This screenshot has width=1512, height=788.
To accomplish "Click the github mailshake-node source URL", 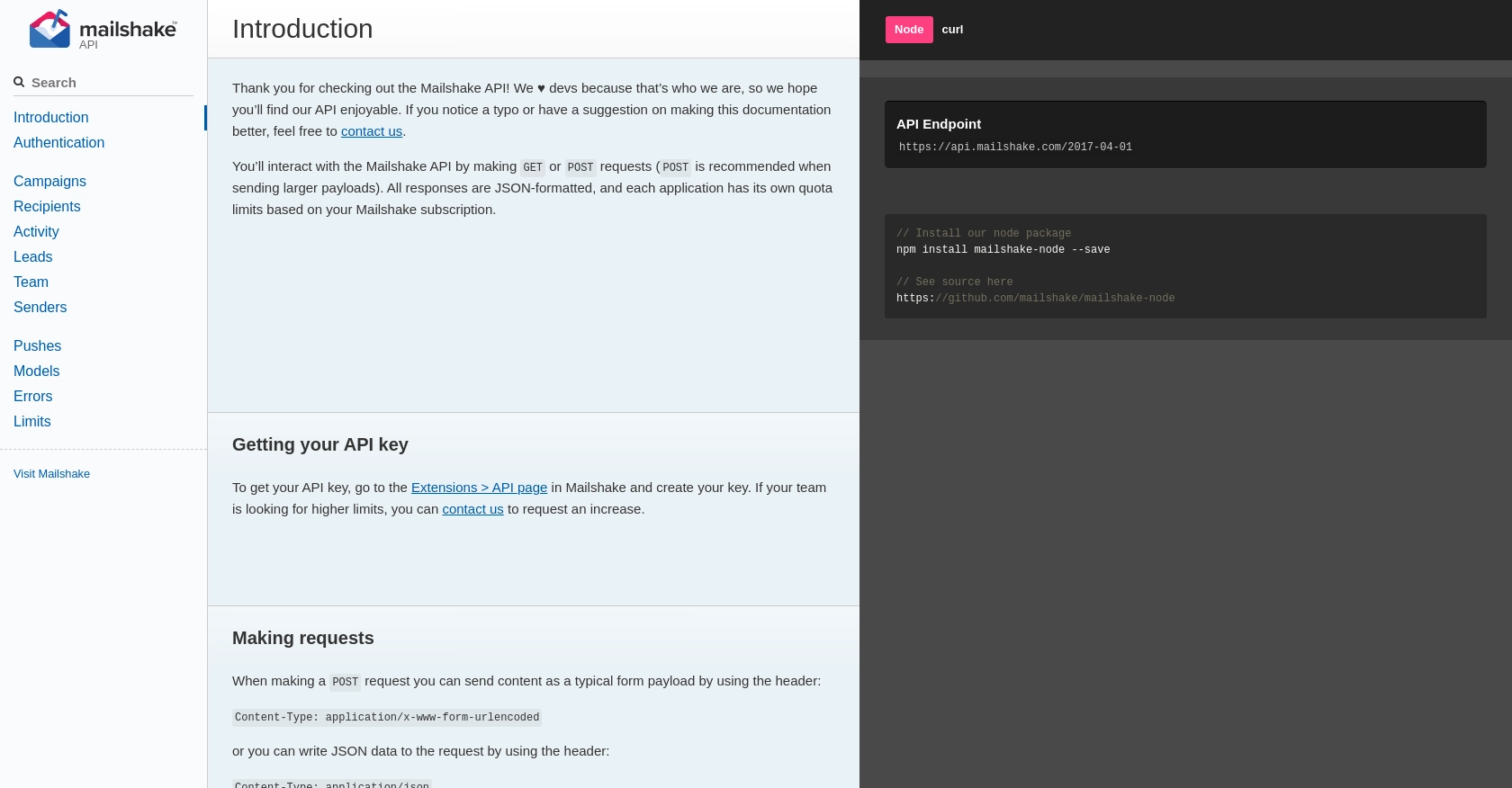I will [x=1035, y=299].
